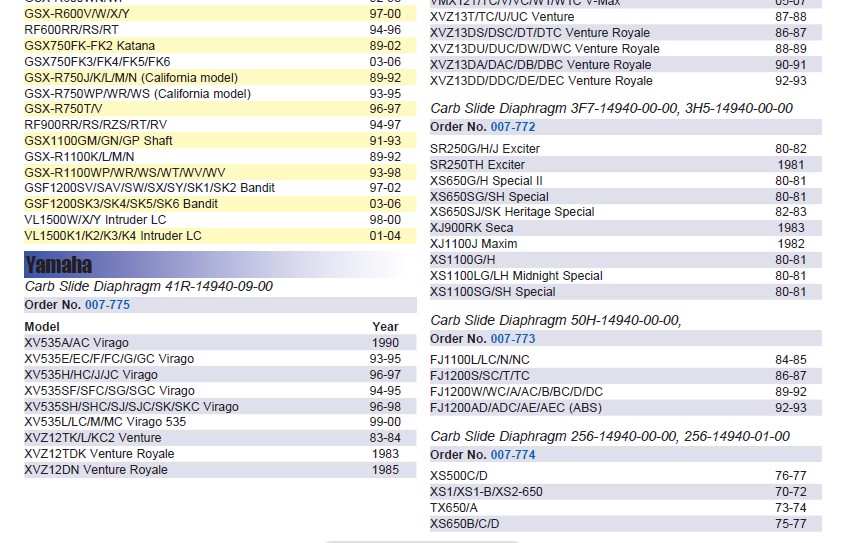This screenshot has height=543, width=843.
Task: Select XVZ13DS/DSC/DT/DTC Venture Royale row
Action: point(626,33)
